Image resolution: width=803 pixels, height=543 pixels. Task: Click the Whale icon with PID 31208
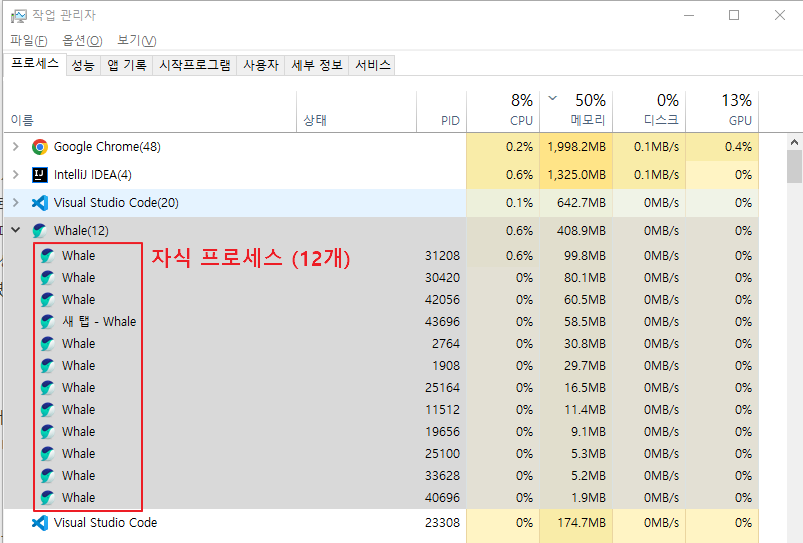coord(47,256)
